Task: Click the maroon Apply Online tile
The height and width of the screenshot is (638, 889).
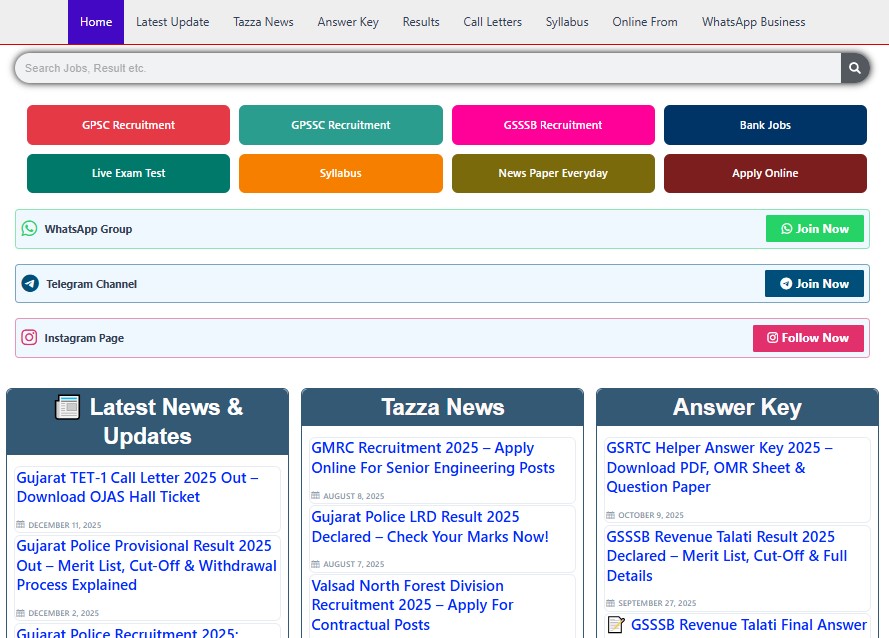Action: (765, 173)
